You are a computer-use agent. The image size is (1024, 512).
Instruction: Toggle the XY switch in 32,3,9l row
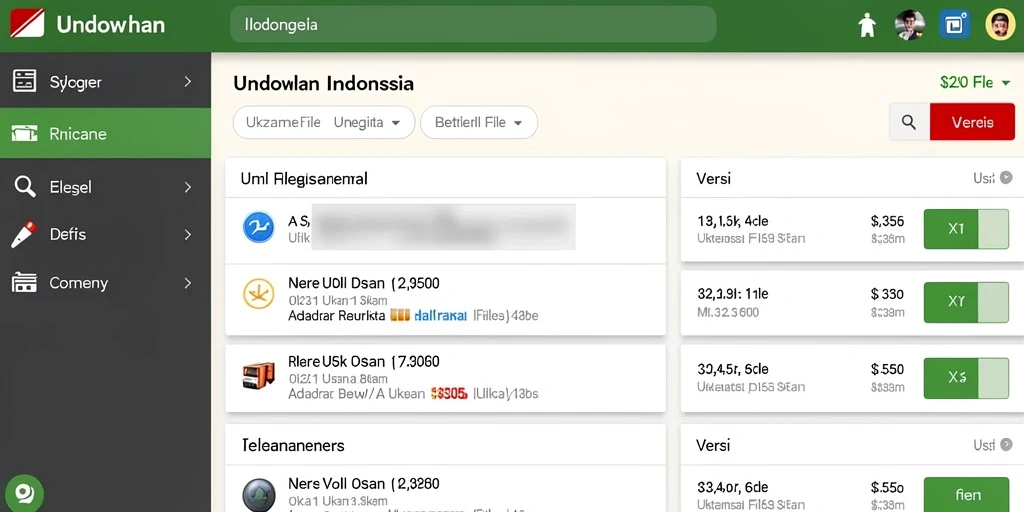[966, 302]
